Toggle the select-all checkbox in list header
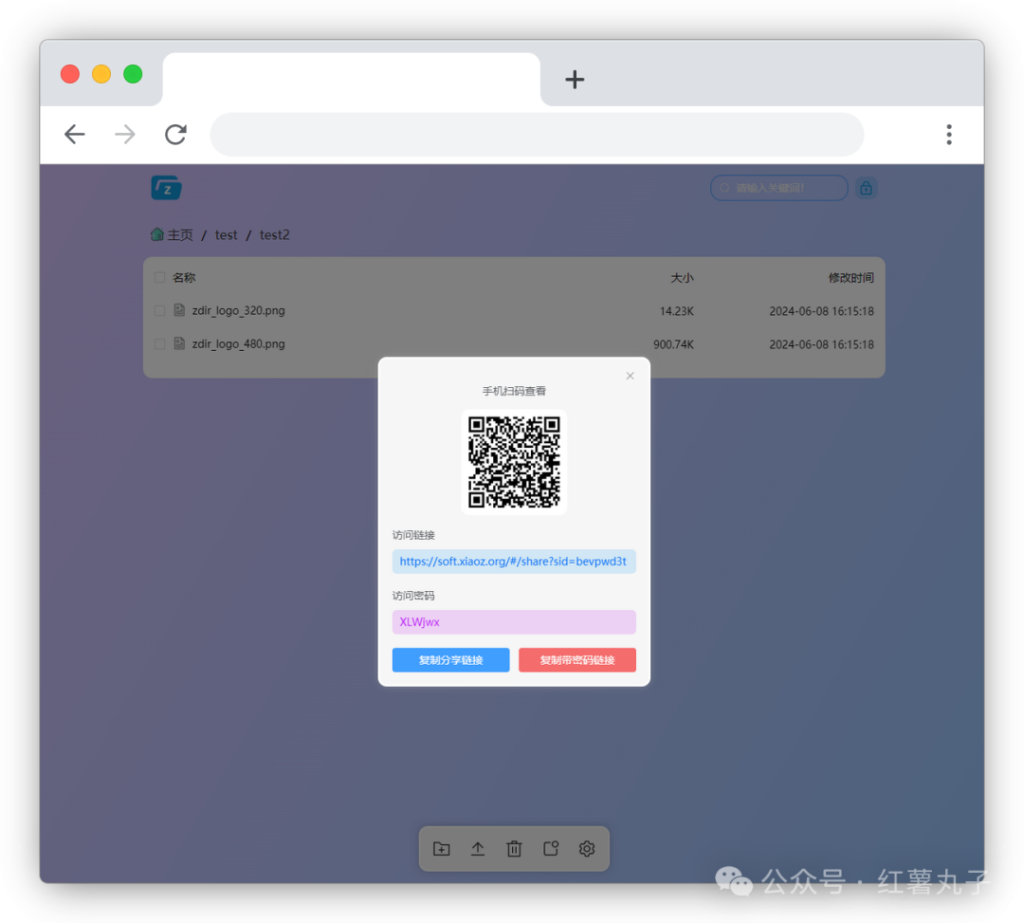1024x923 pixels. [160, 278]
